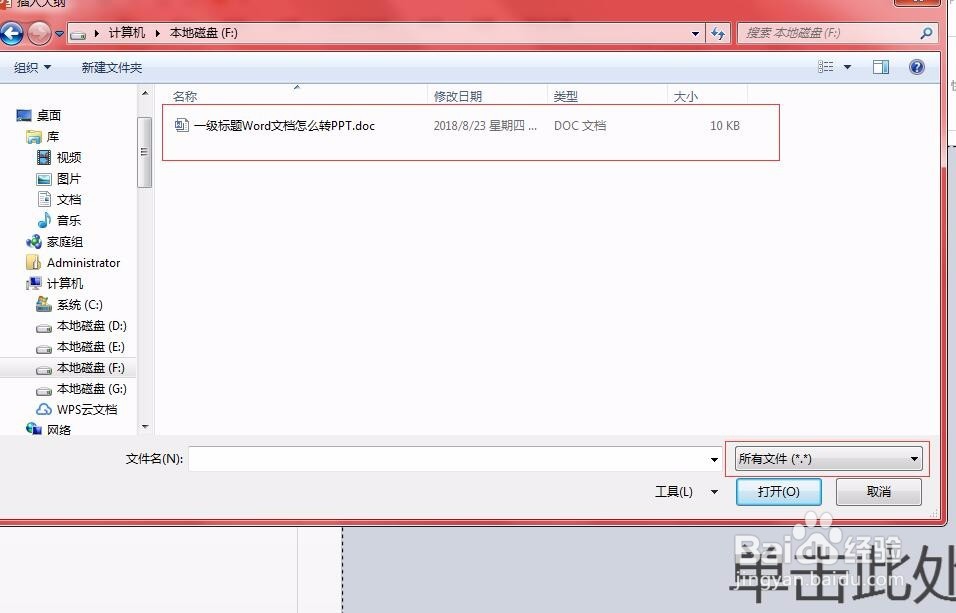The width and height of the screenshot is (956, 613).
Task: Open help with the question mark icon
Action: [916, 67]
